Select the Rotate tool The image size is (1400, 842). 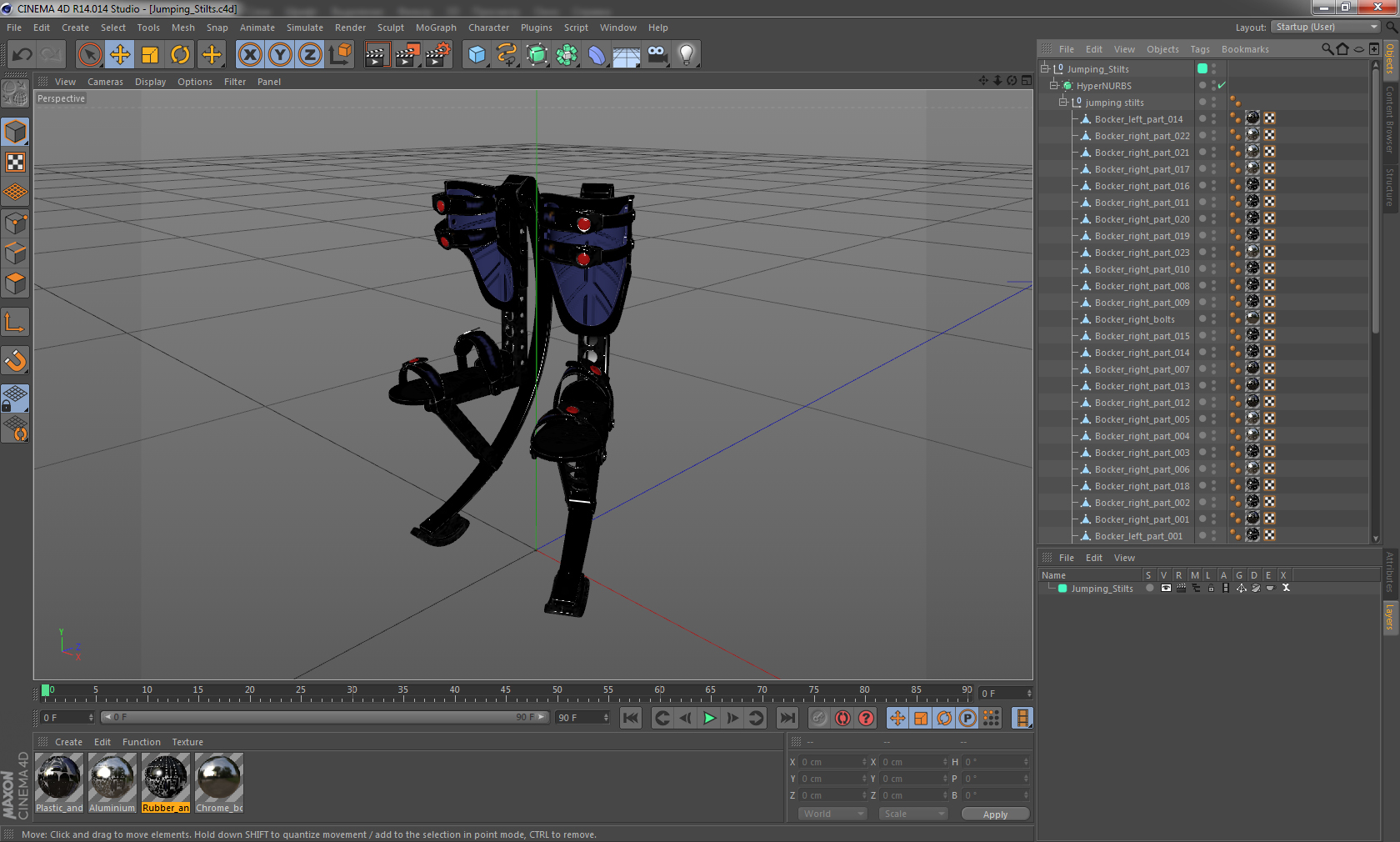(x=180, y=55)
